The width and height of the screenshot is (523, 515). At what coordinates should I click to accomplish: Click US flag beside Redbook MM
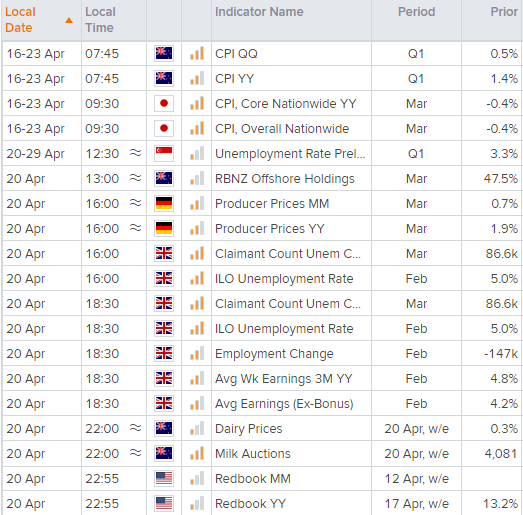point(164,479)
